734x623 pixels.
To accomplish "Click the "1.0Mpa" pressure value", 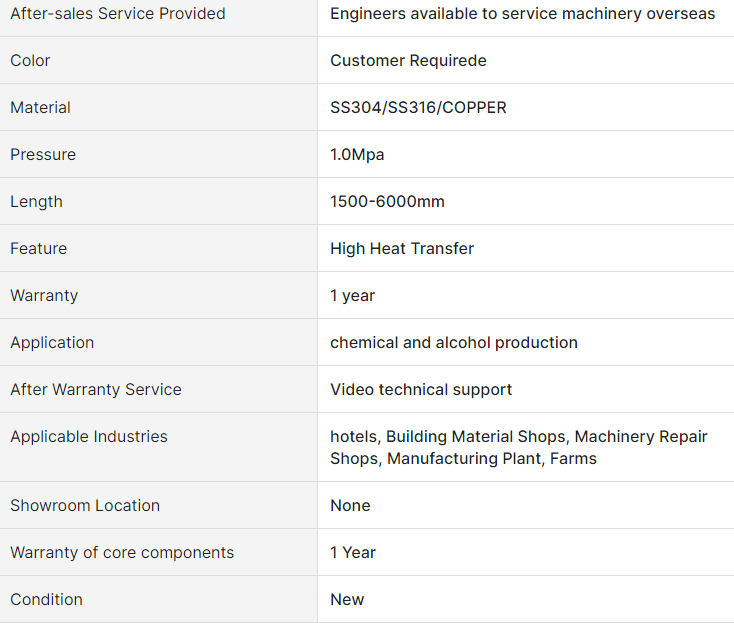I will point(357,154).
